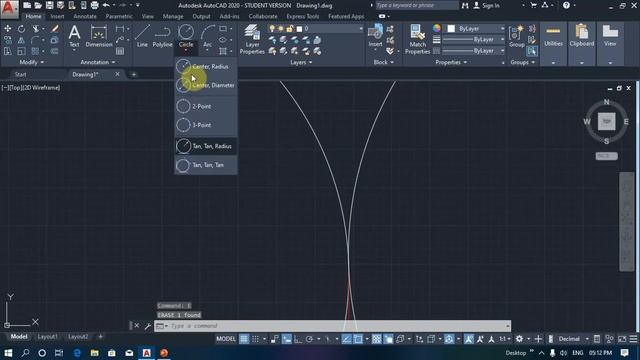Select the Polyline drawing tool
Screen dimensions: 640x360
(162, 36)
